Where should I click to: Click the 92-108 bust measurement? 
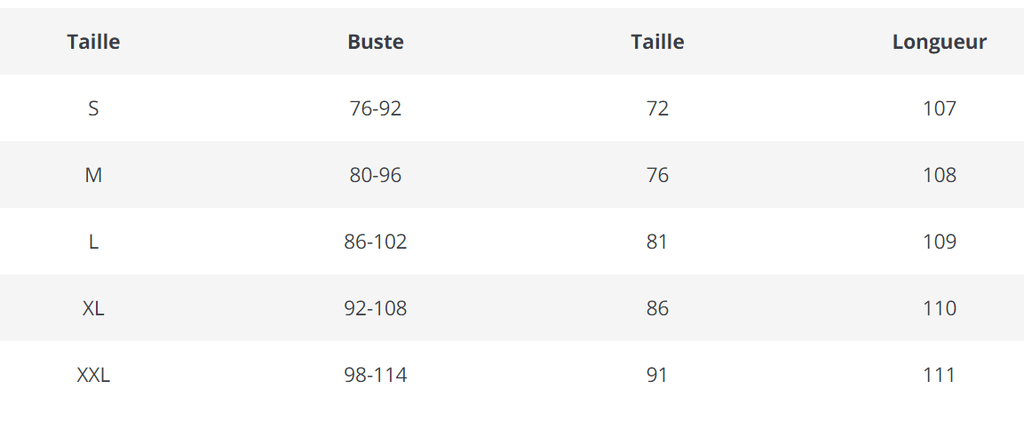(x=376, y=308)
